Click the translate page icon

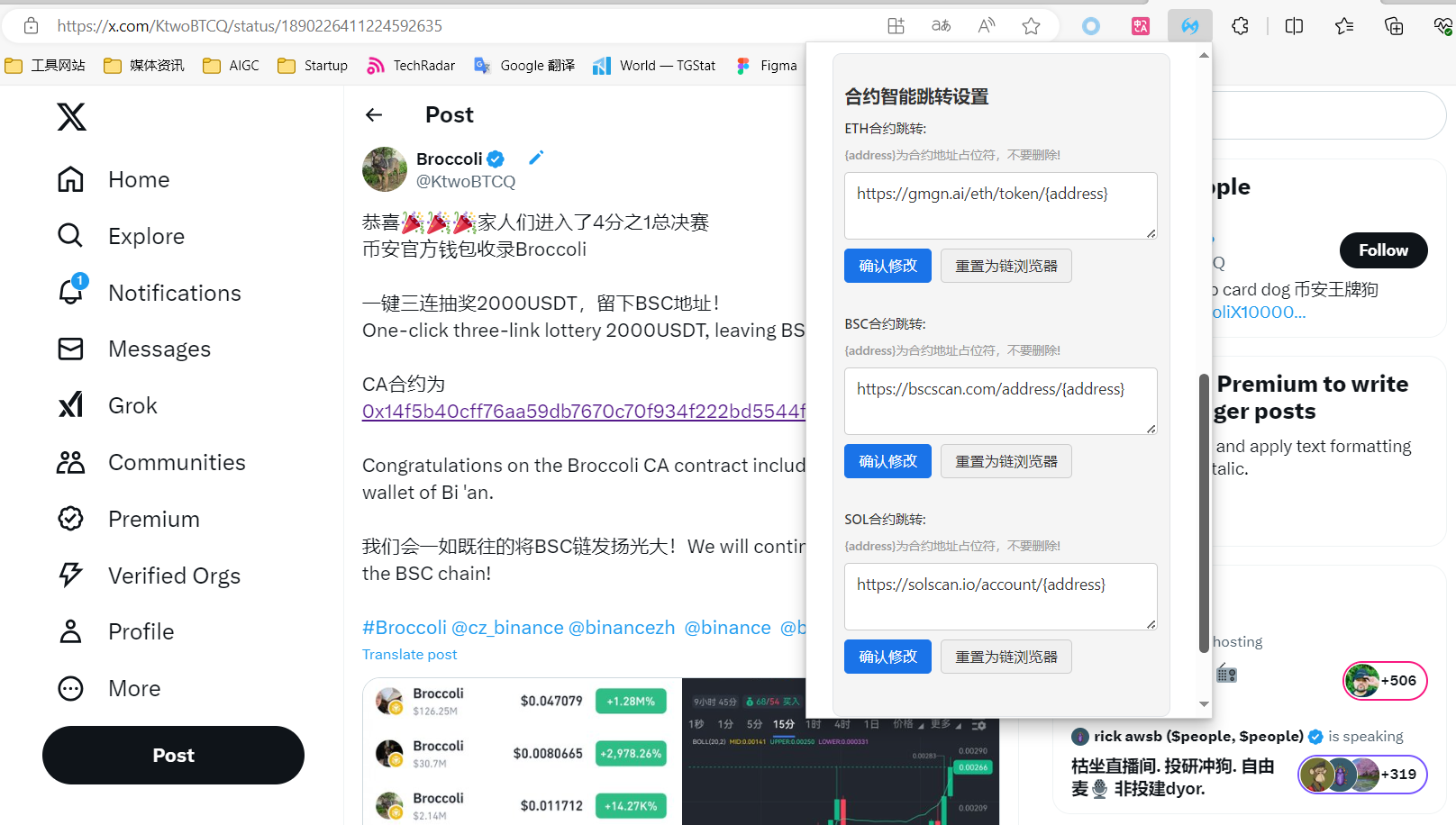pyautogui.click(x=941, y=26)
